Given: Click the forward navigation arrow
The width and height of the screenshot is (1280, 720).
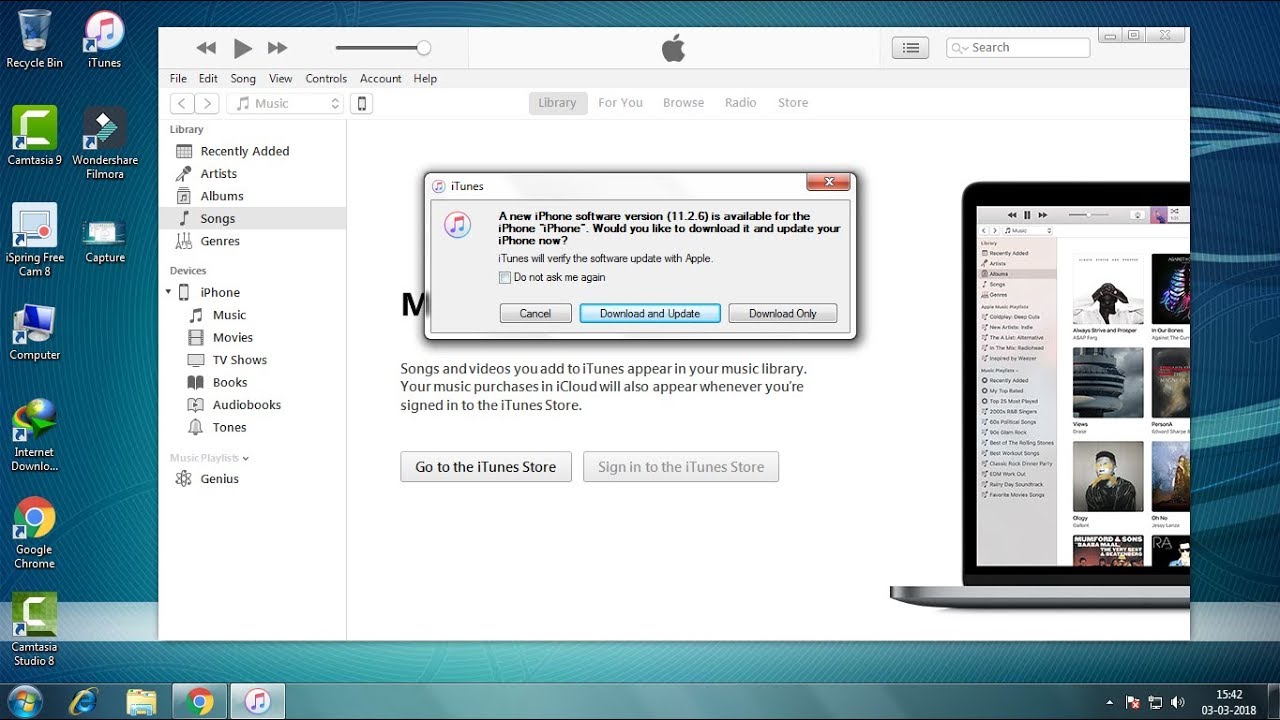Looking at the screenshot, I should click(207, 103).
